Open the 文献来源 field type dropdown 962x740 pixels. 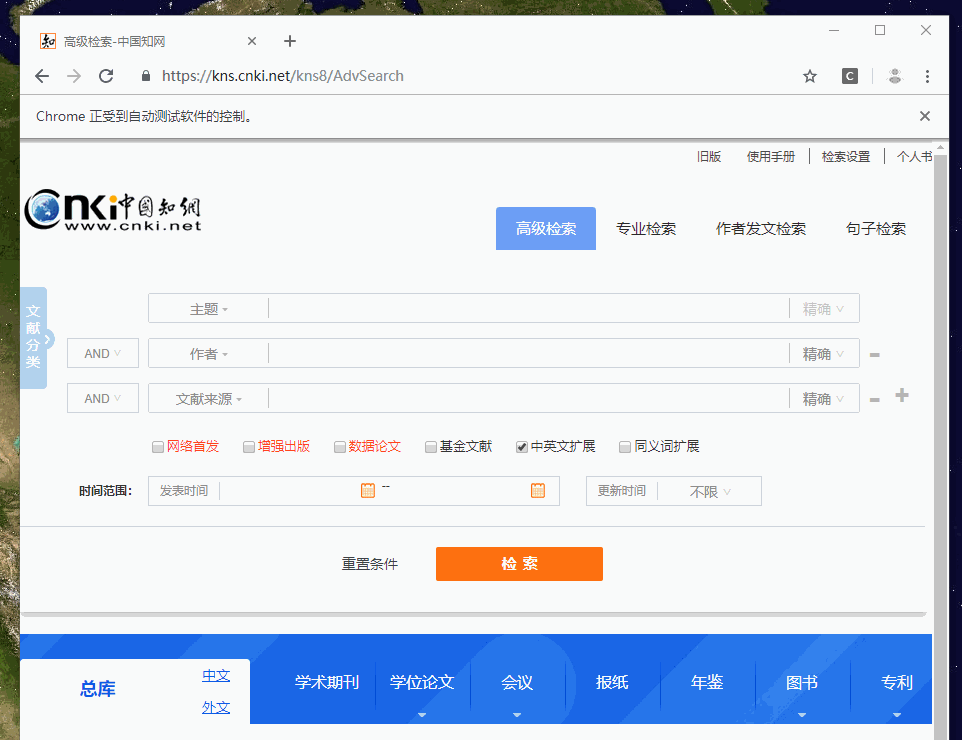coord(209,399)
